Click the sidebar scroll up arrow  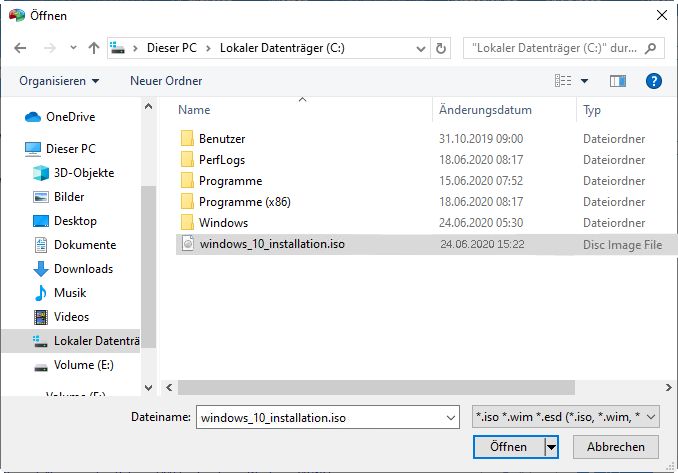[x=148, y=106]
